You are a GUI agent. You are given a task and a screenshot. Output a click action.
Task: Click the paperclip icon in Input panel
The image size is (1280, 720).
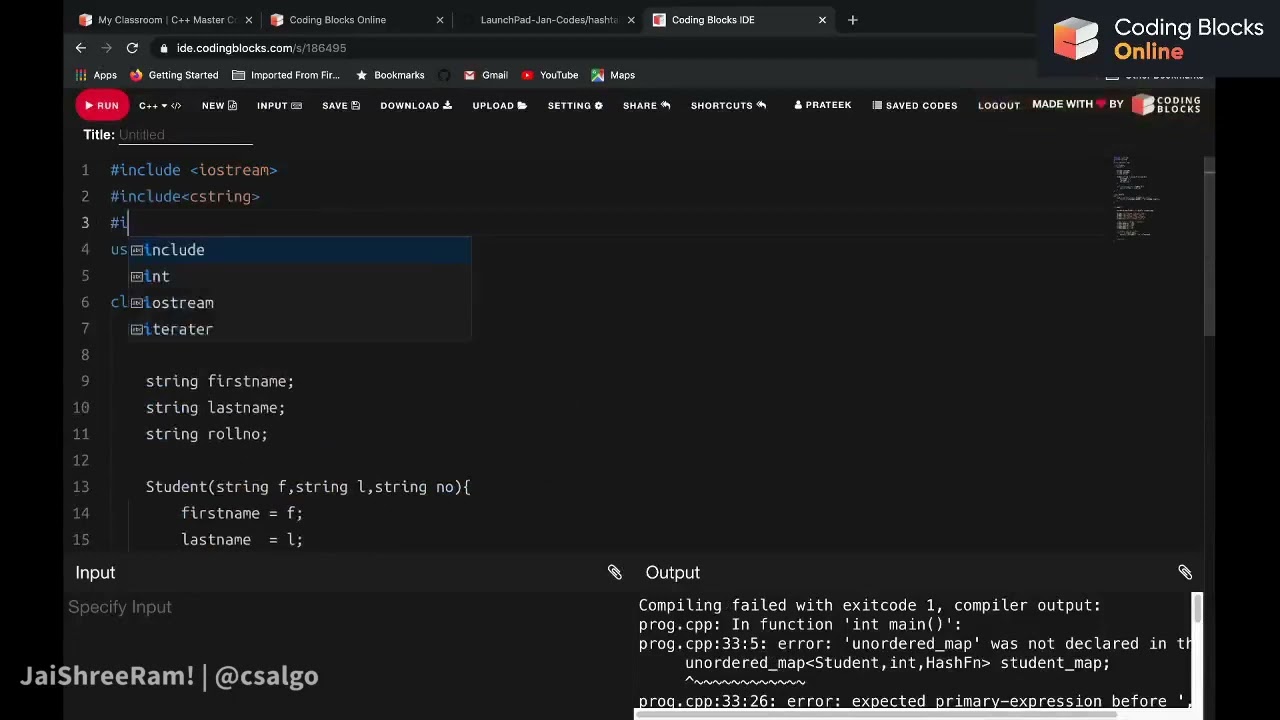click(x=614, y=572)
